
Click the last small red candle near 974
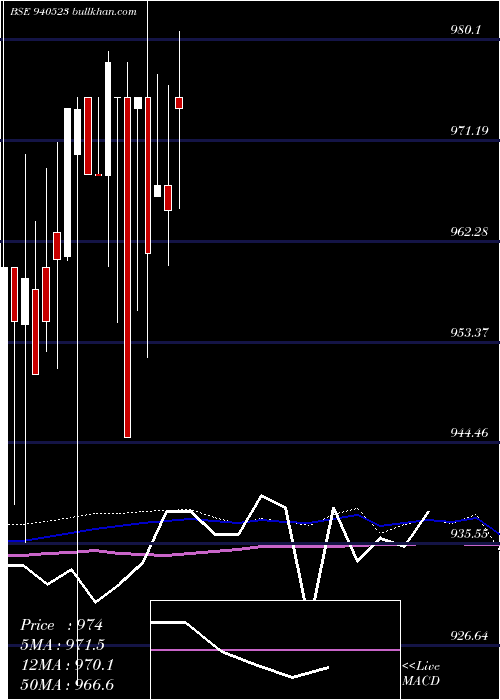[x=179, y=103]
